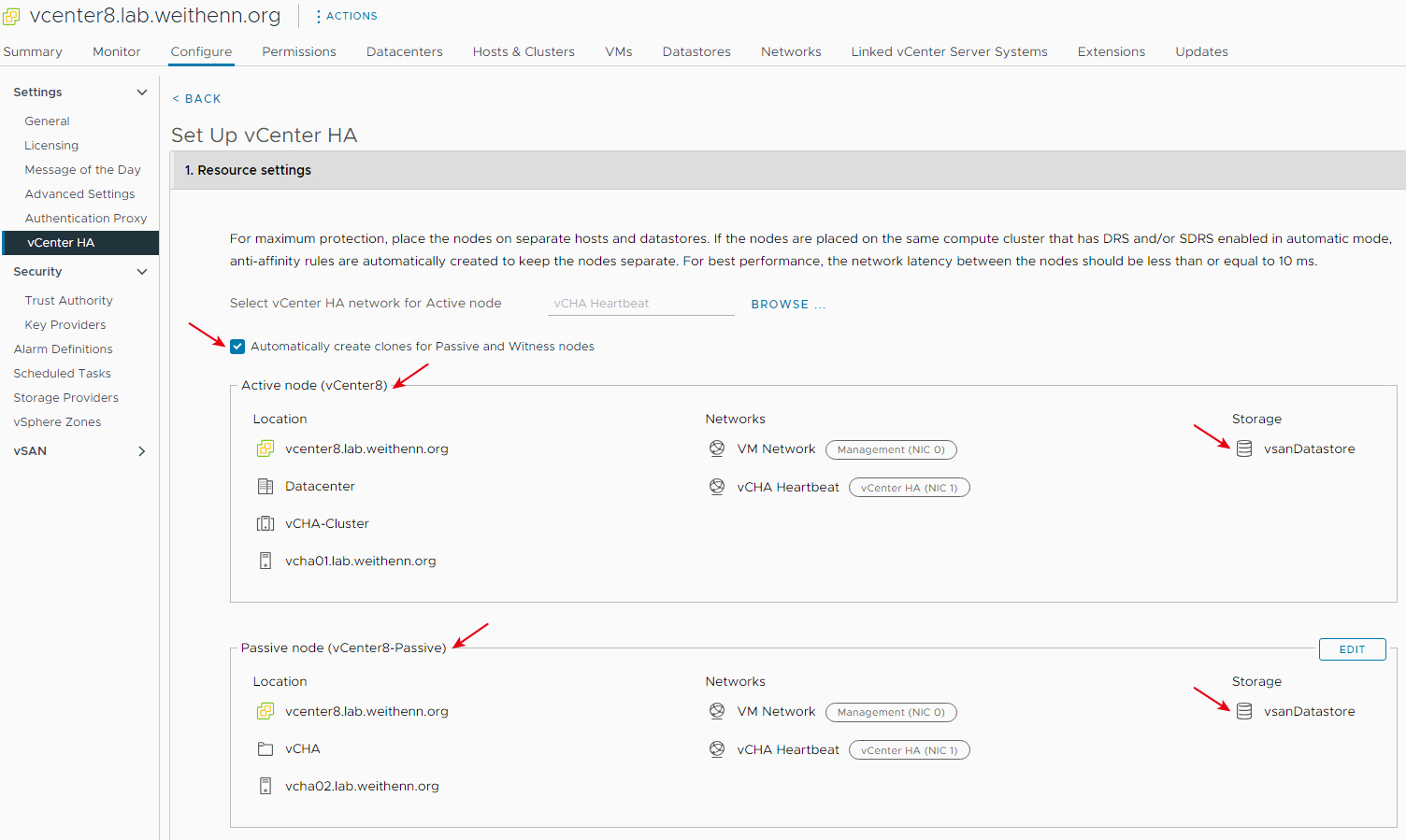This screenshot has height=840, width=1406.
Task: Click Active node Management (NIC 0) tag
Action: click(891, 449)
